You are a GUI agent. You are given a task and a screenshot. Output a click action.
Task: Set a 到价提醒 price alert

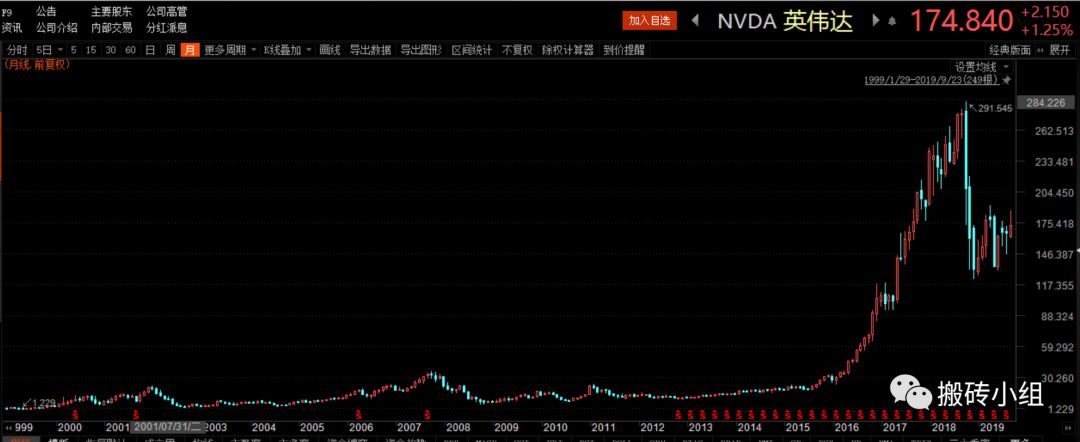623,50
